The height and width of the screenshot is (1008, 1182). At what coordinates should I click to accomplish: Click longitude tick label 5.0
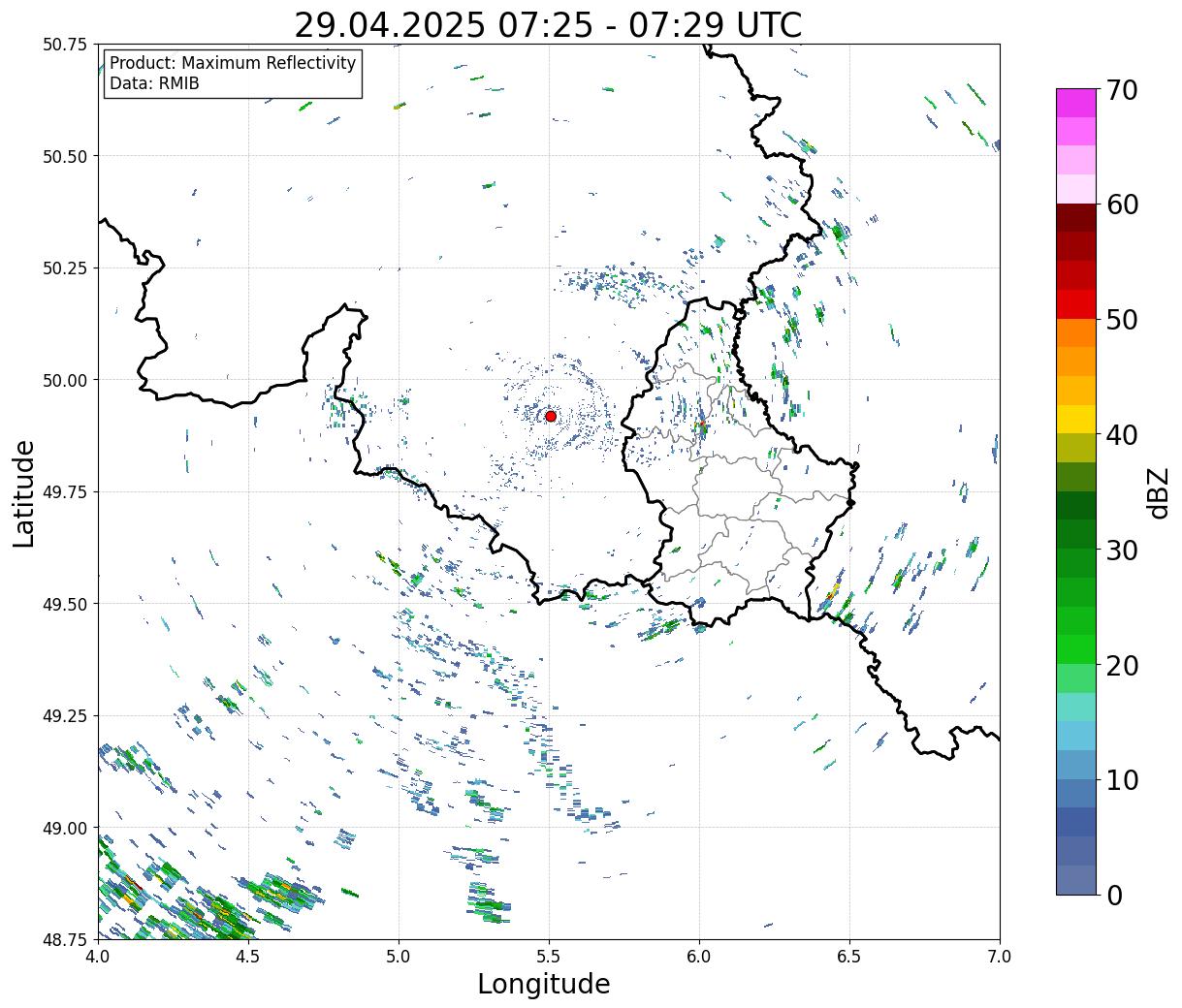(399, 957)
